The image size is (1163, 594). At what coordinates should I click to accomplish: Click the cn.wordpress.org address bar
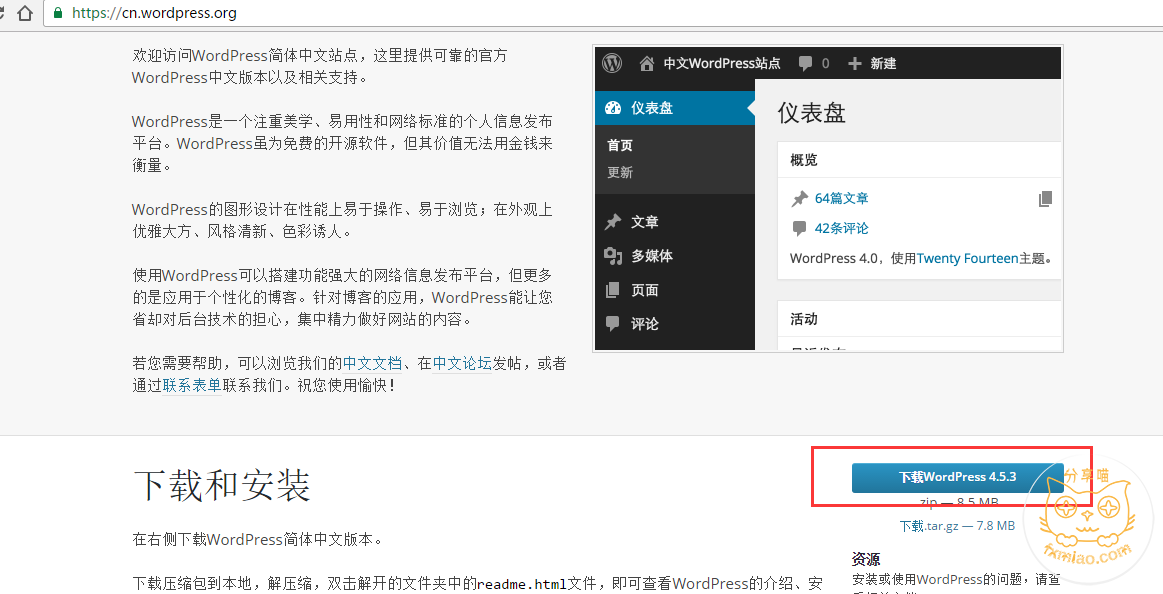tap(604, 13)
